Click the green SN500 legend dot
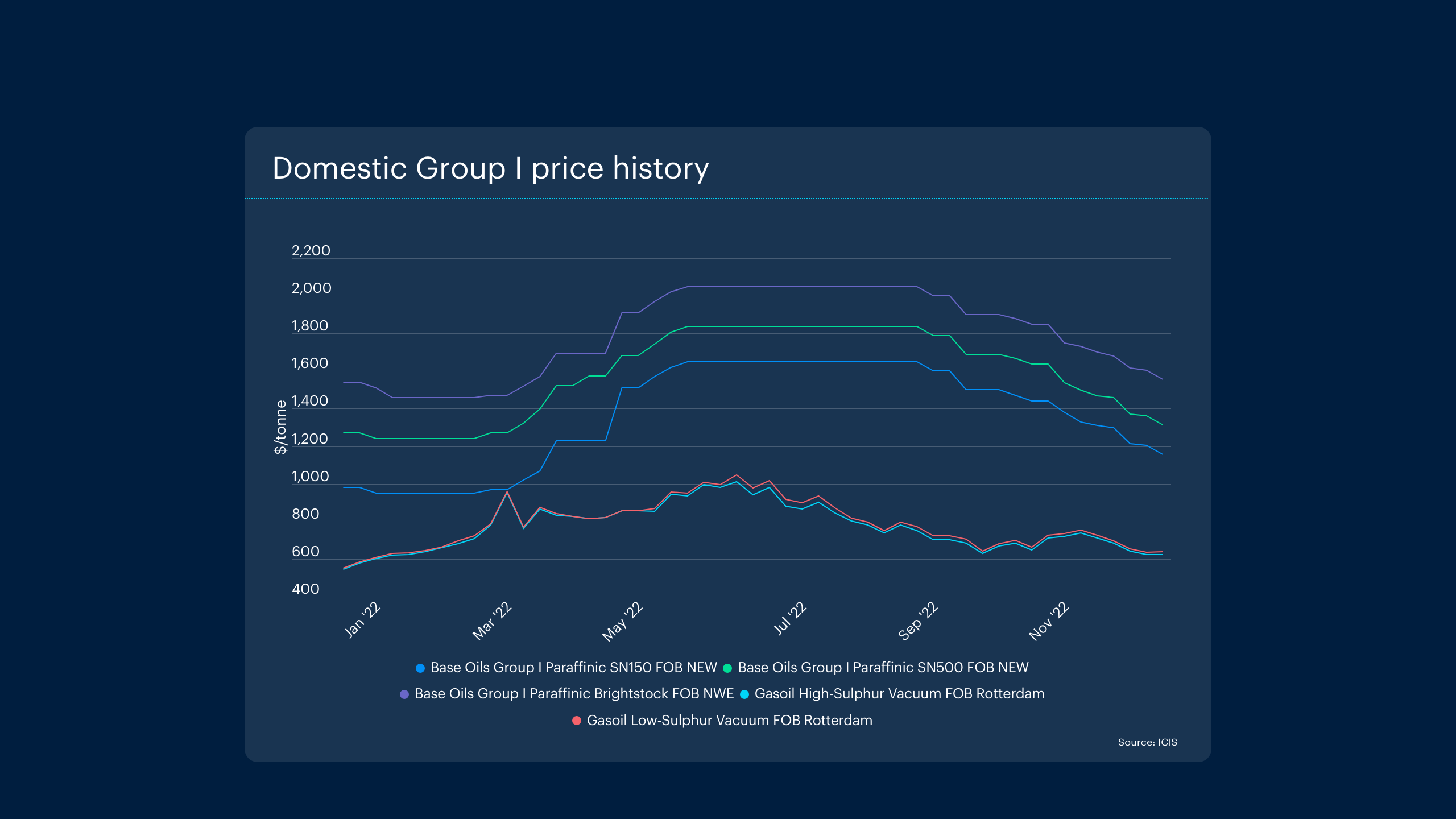This screenshot has height=819, width=1456. point(727,668)
